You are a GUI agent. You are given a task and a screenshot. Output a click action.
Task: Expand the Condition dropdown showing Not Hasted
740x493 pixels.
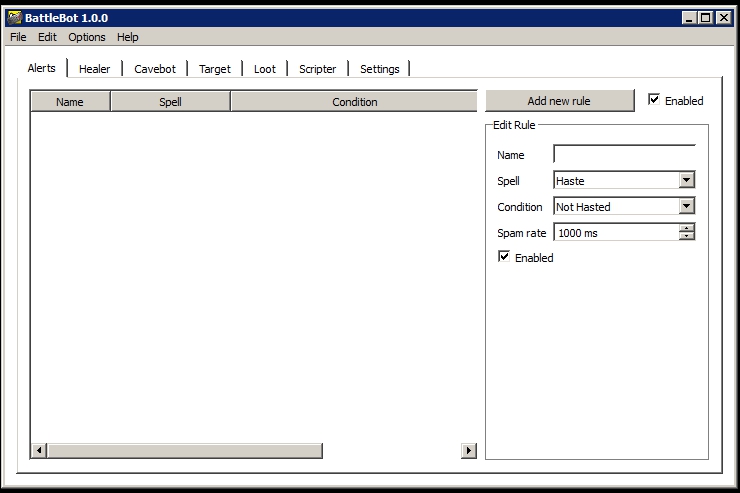686,207
